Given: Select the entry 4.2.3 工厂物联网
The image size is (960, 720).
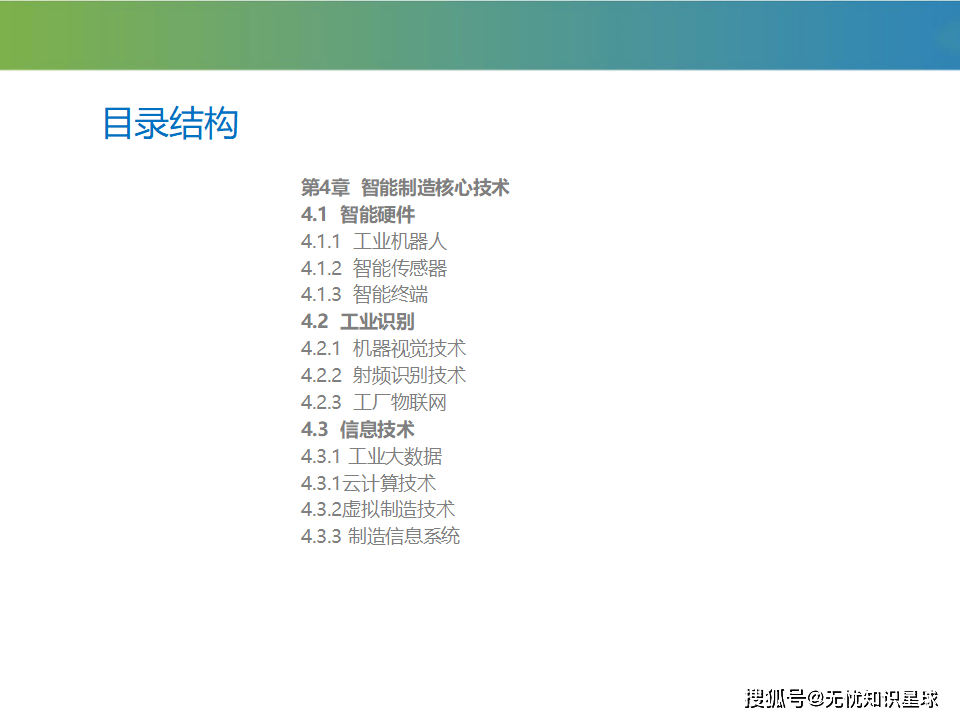Looking at the screenshot, I should click(373, 402).
